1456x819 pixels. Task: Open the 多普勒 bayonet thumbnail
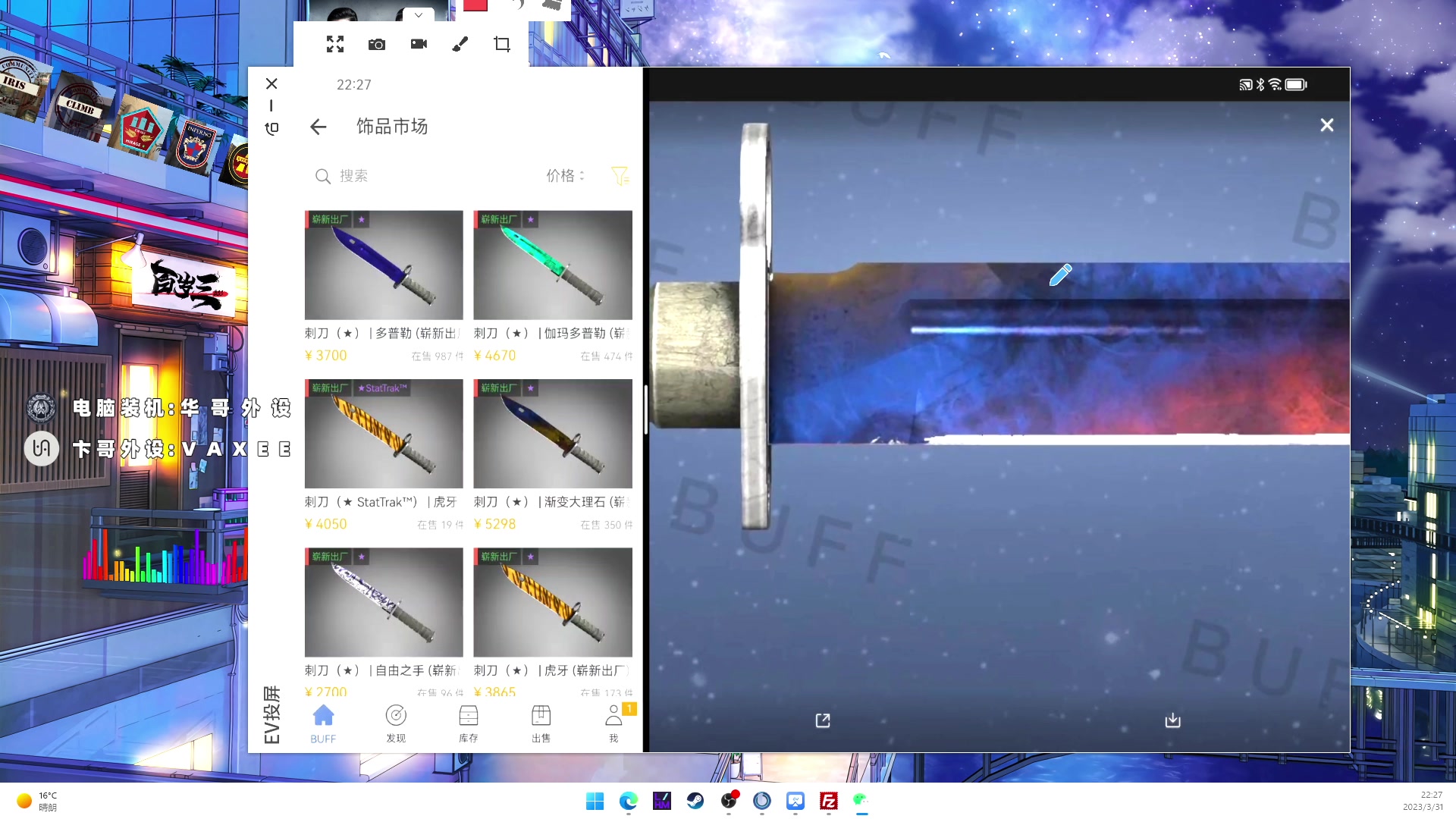[x=384, y=265]
